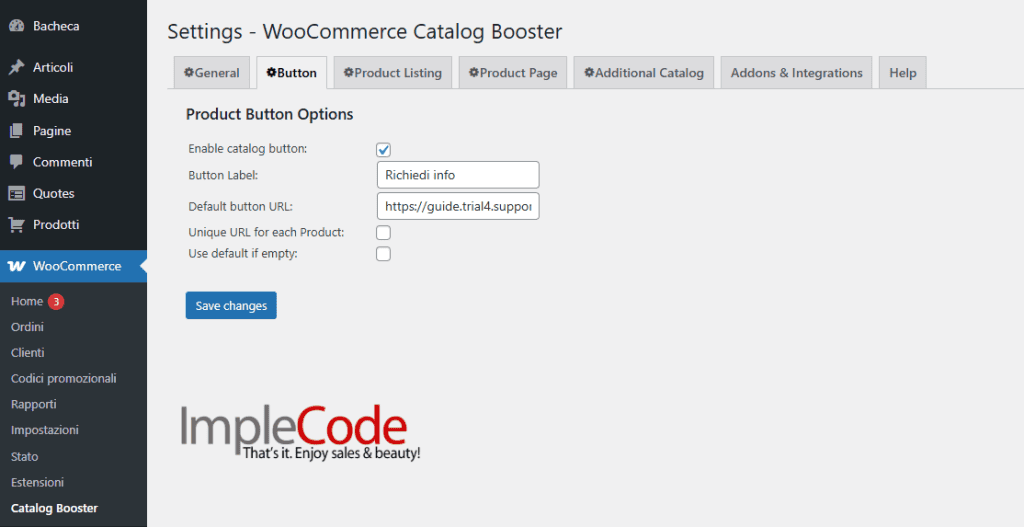This screenshot has width=1024, height=527.
Task: Open Codici promozionali submenu
Action: click(x=63, y=378)
